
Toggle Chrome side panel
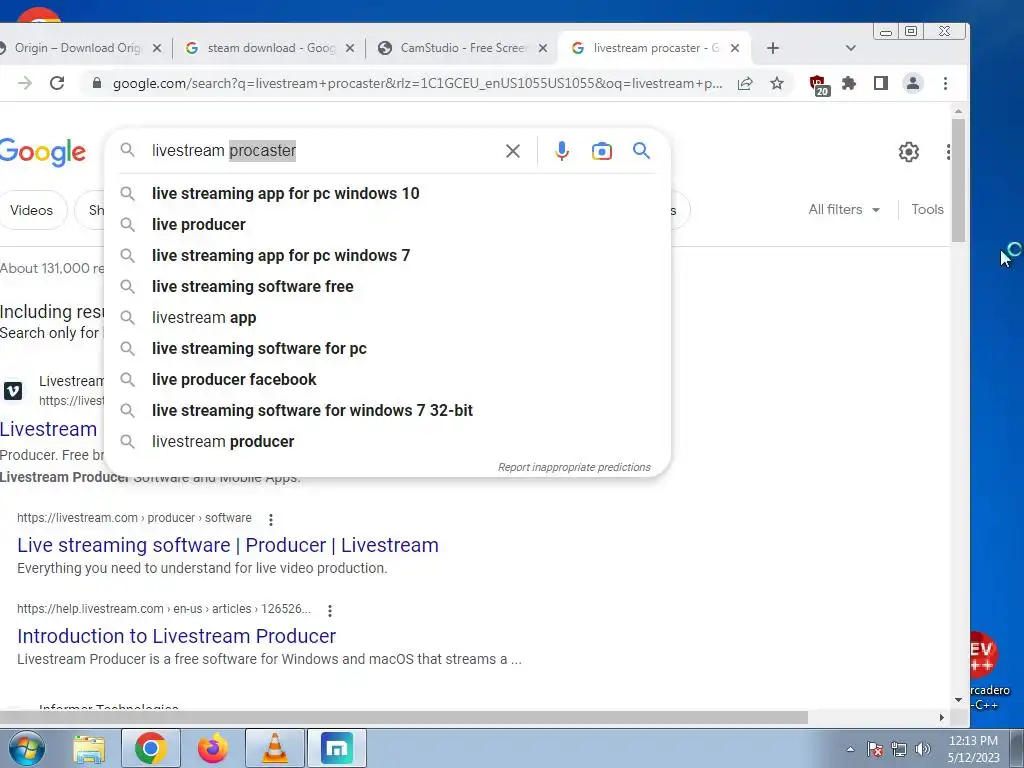click(x=881, y=84)
